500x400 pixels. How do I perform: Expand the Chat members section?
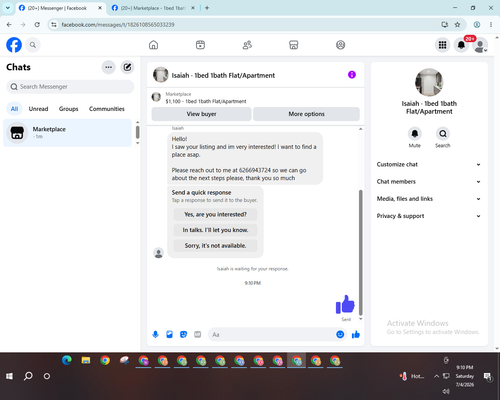coord(429,182)
